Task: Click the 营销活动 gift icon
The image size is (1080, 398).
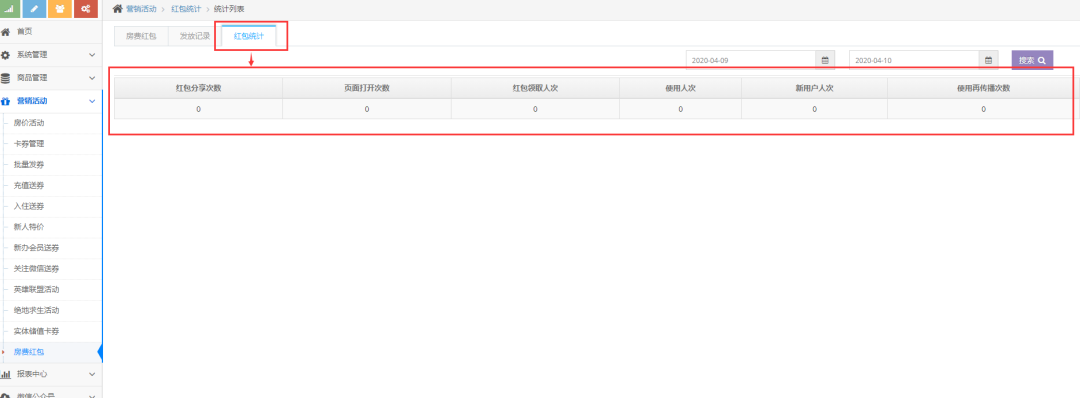Action: pyautogui.click(x=6, y=101)
